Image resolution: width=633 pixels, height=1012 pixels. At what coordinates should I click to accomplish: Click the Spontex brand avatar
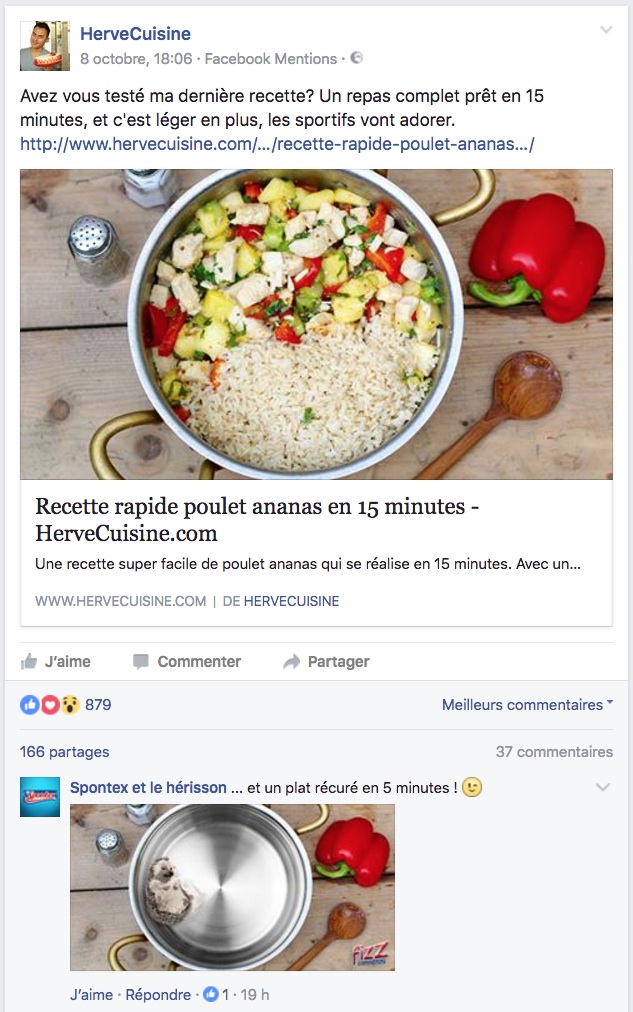click(x=40, y=797)
